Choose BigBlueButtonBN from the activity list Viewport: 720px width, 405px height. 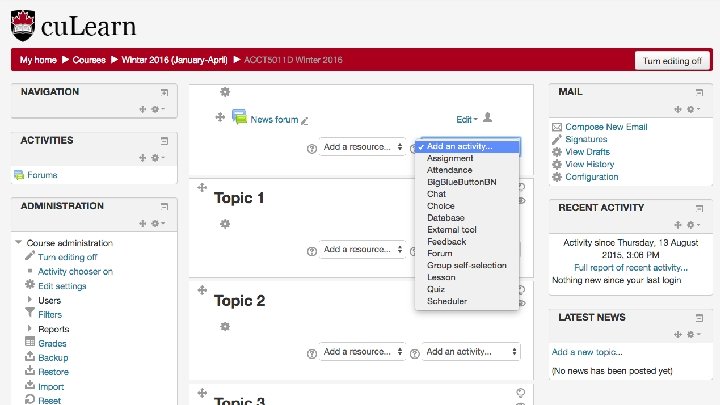[x=467, y=182]
